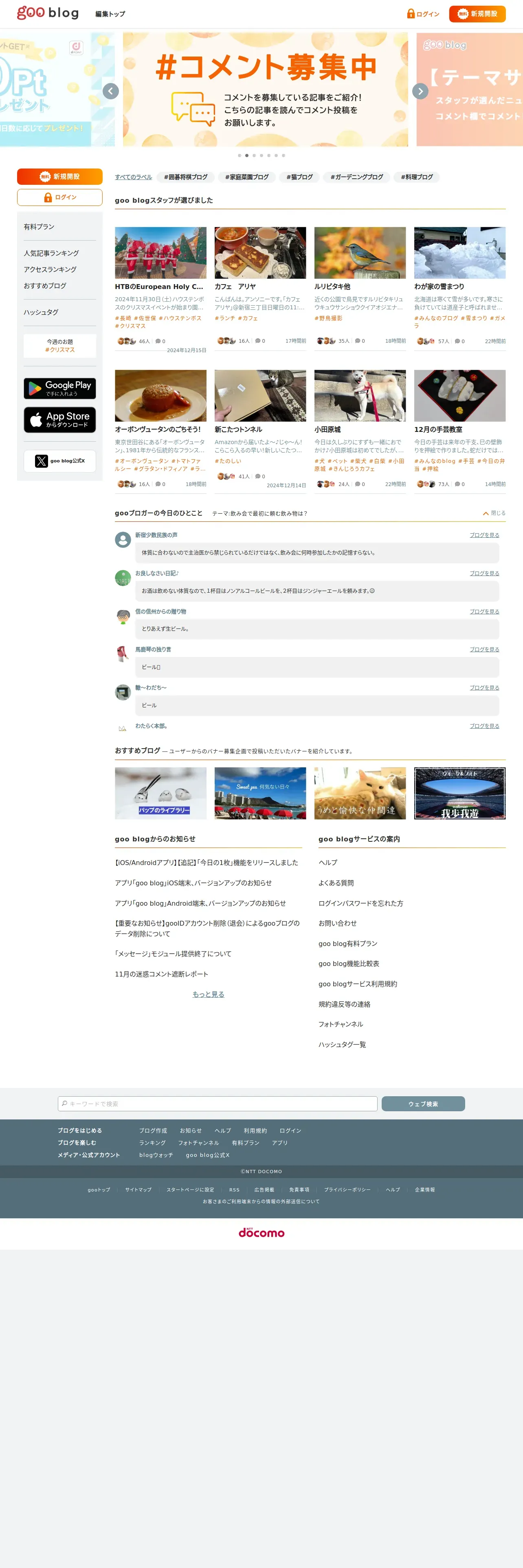
Task: Open the 我歩我遊 stadium banner
Action: click(460, 793)
